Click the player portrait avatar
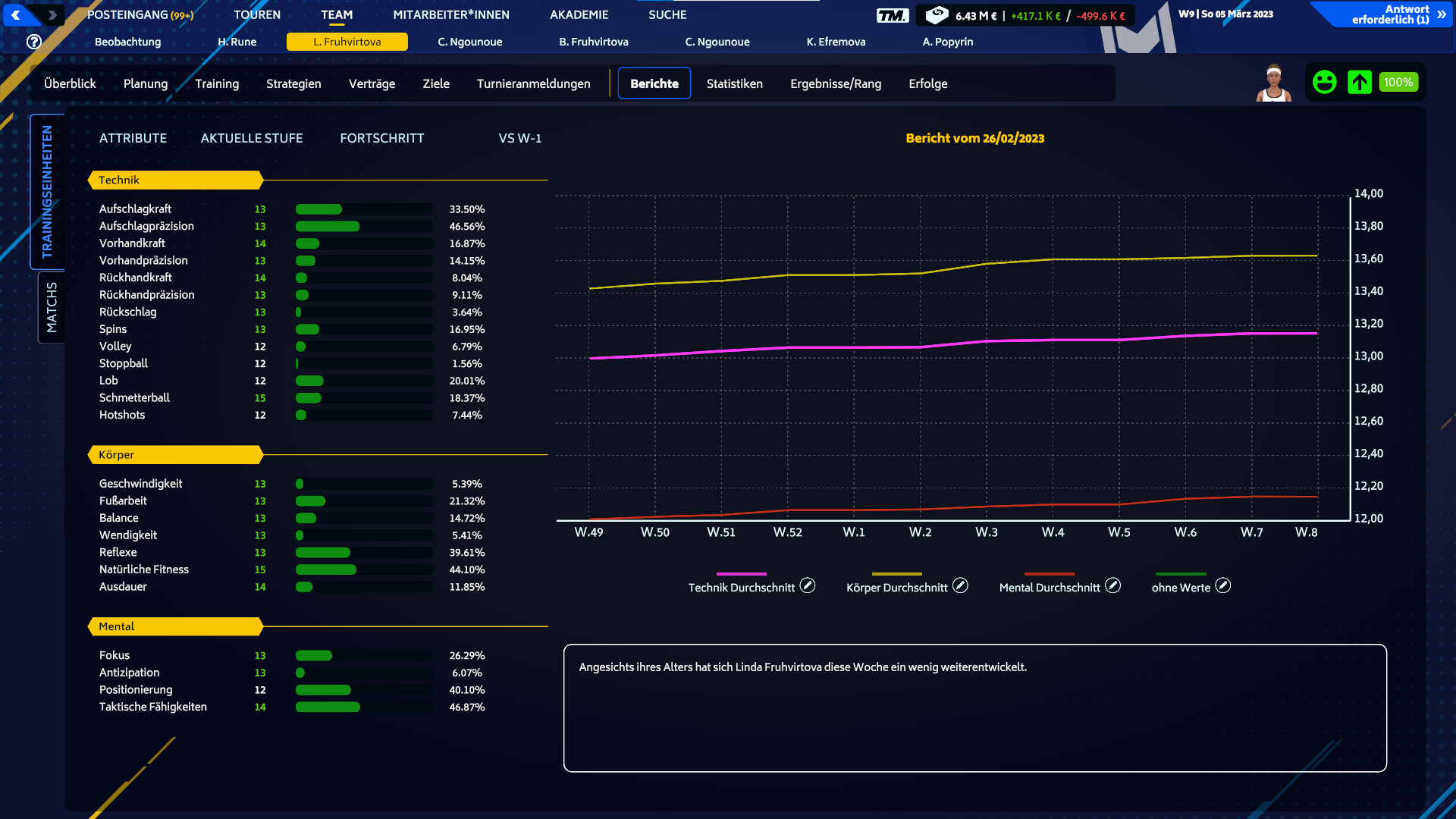This screenshot has width=1456, height=819. pos(1274,83)
